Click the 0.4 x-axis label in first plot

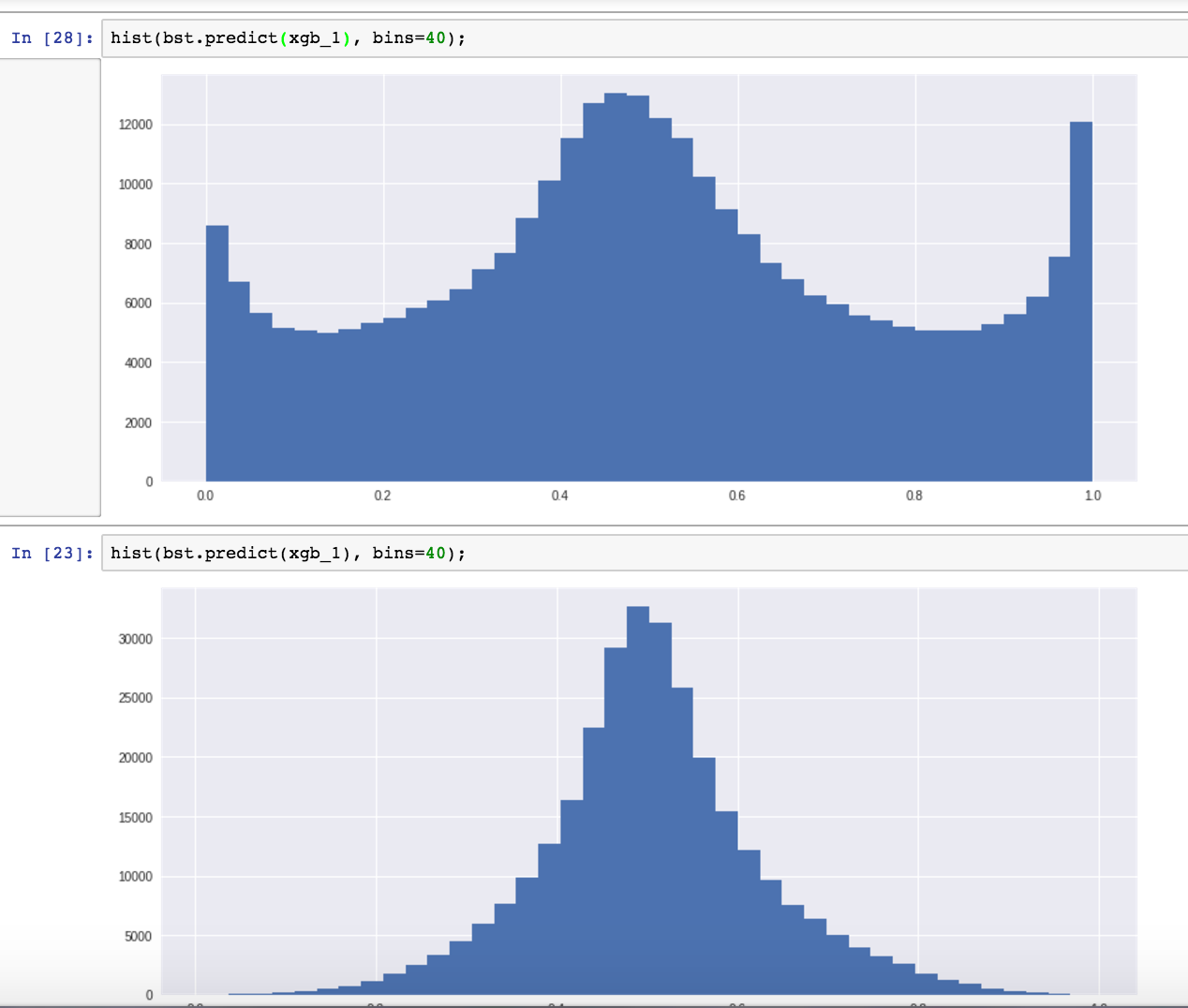pyautogui.click(x=560, y=496)
